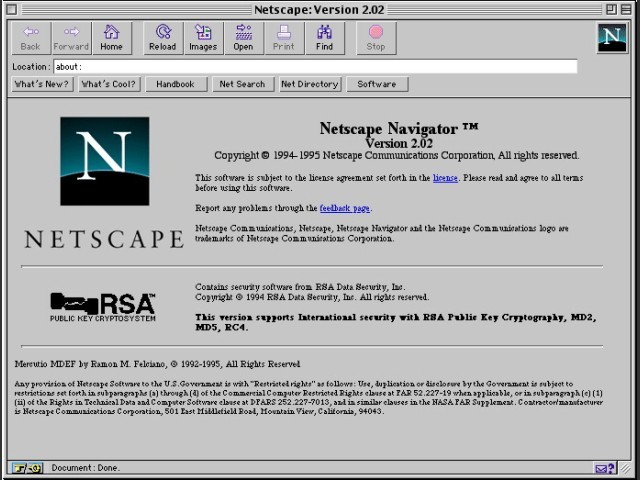Open the What's Cool? page
This screenshot has width=640, height=480.
coord(109,84)
